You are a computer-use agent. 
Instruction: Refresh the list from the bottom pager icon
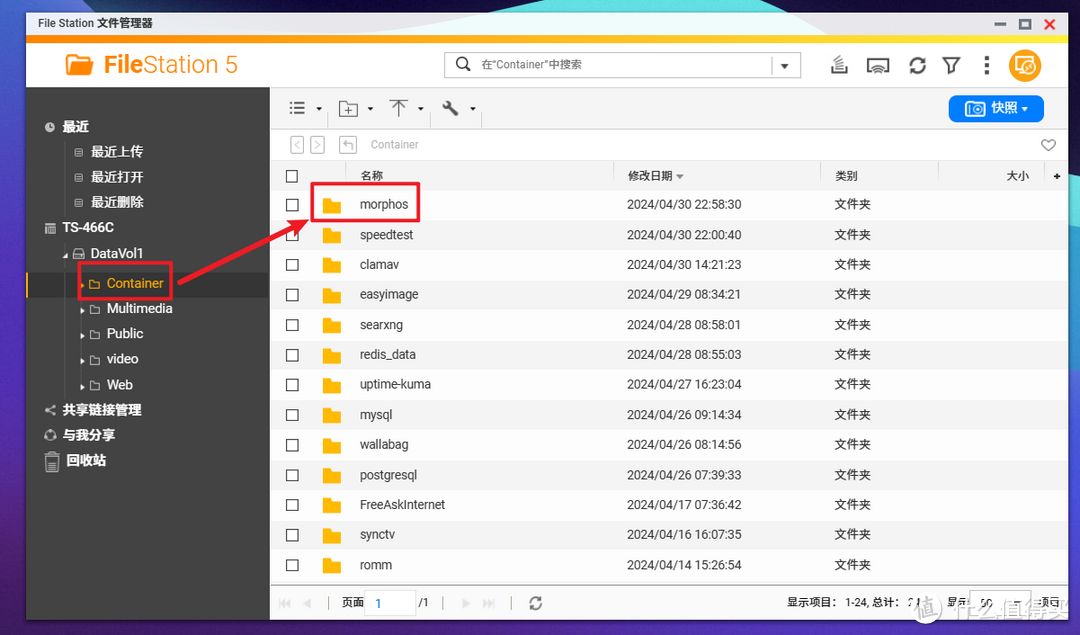535,603
